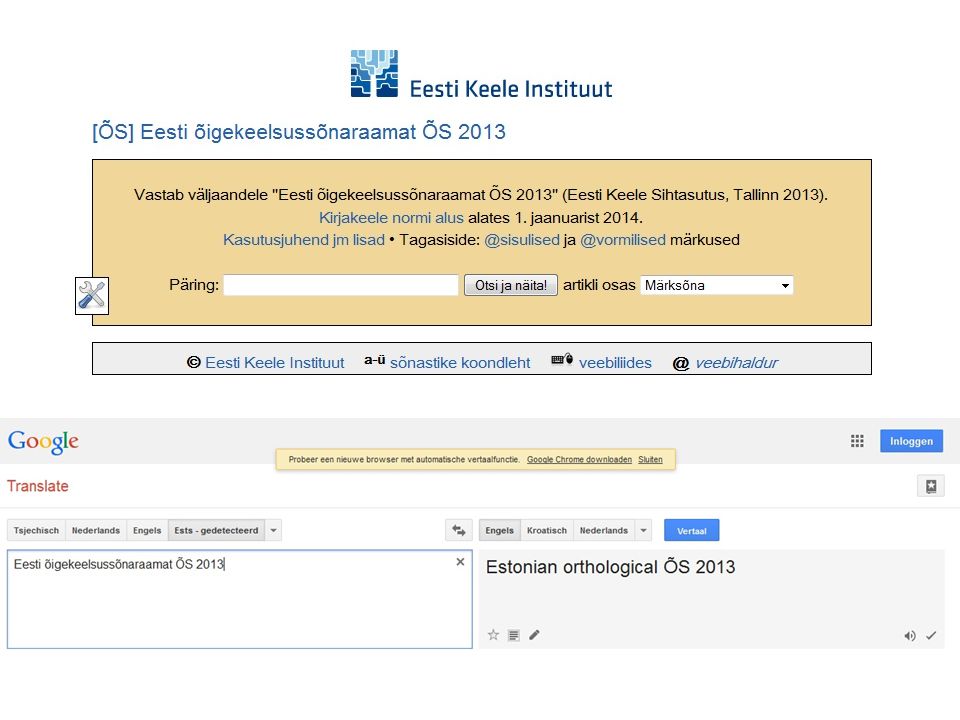
Task: Listen to the translation with the speaker icon
Action: click(910, 636)
